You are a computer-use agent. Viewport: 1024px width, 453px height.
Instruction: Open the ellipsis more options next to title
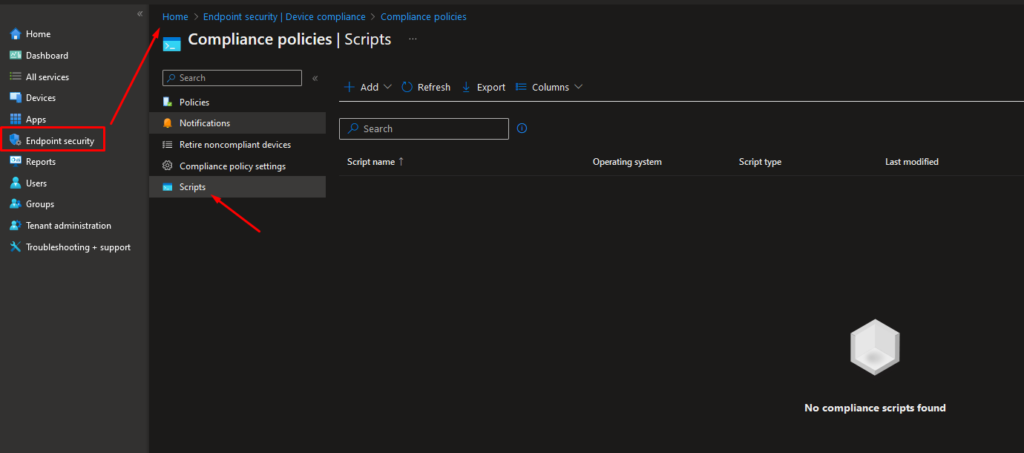413,39
